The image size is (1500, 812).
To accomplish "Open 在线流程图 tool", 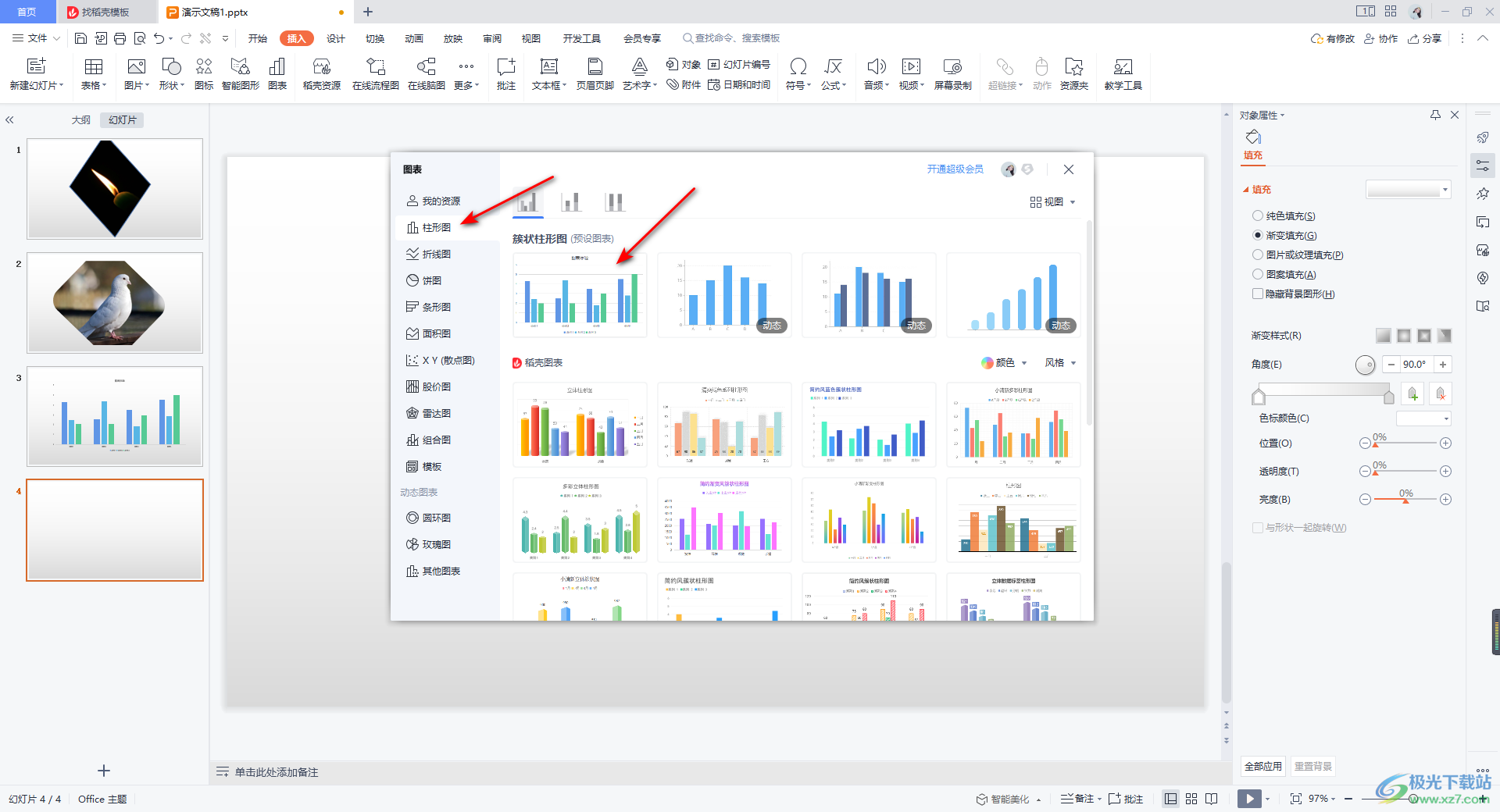I will [x=376, y=74].
